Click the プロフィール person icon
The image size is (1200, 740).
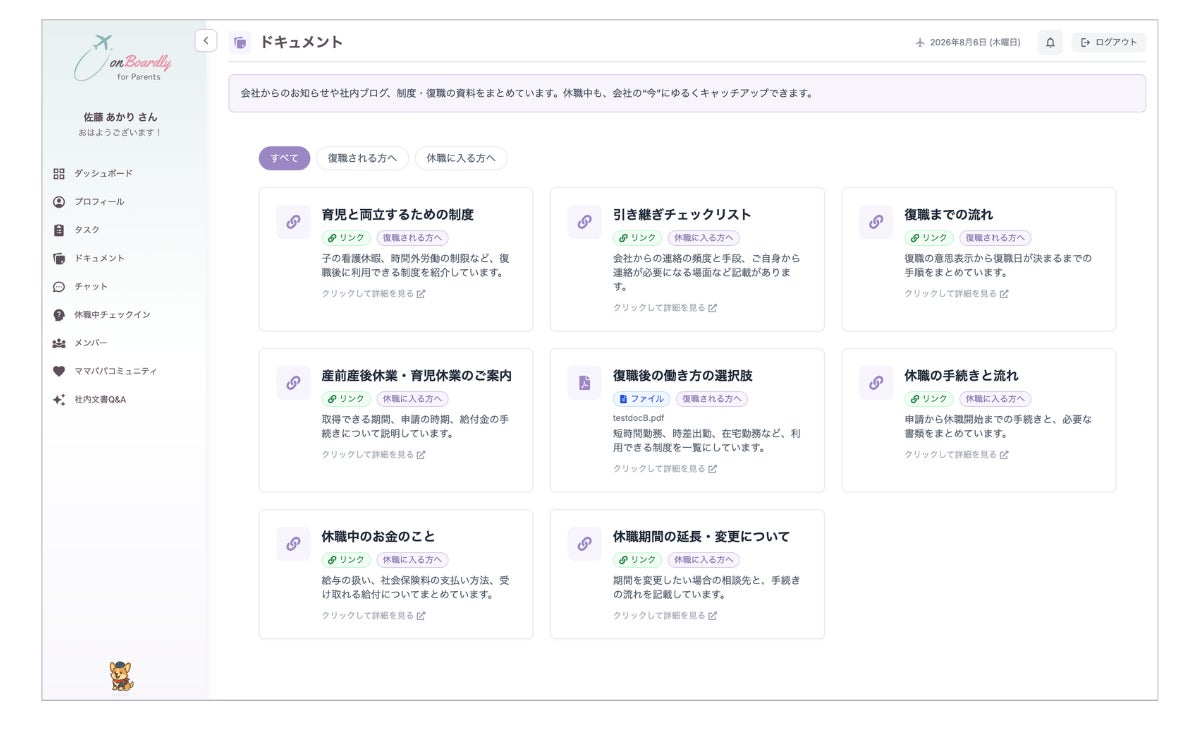point(59,201)
